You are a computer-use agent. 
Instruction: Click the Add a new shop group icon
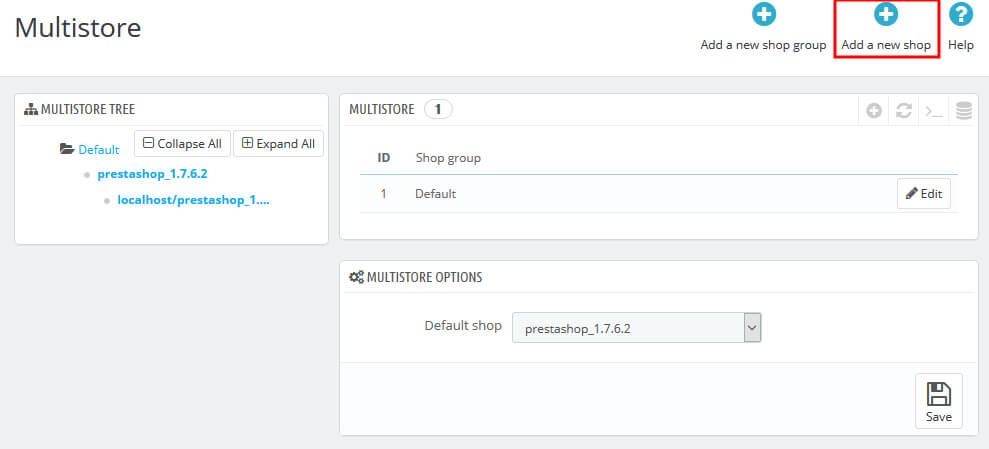coord(763,15)
